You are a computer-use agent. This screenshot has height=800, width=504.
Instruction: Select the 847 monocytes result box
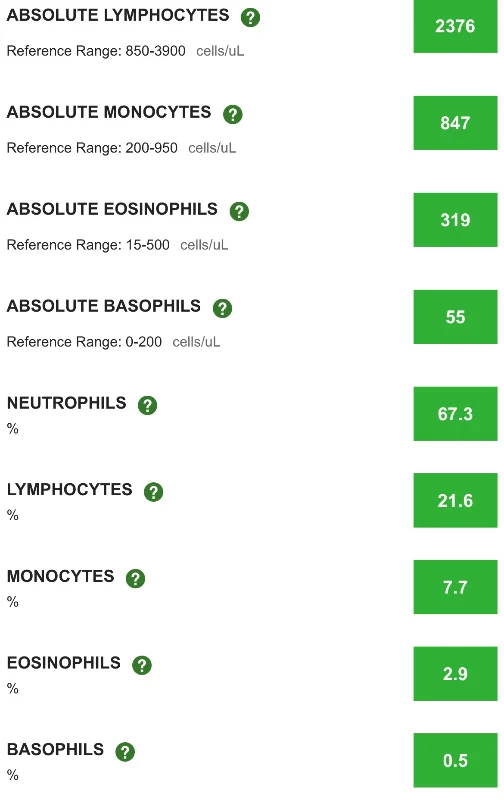pos(455,123)
